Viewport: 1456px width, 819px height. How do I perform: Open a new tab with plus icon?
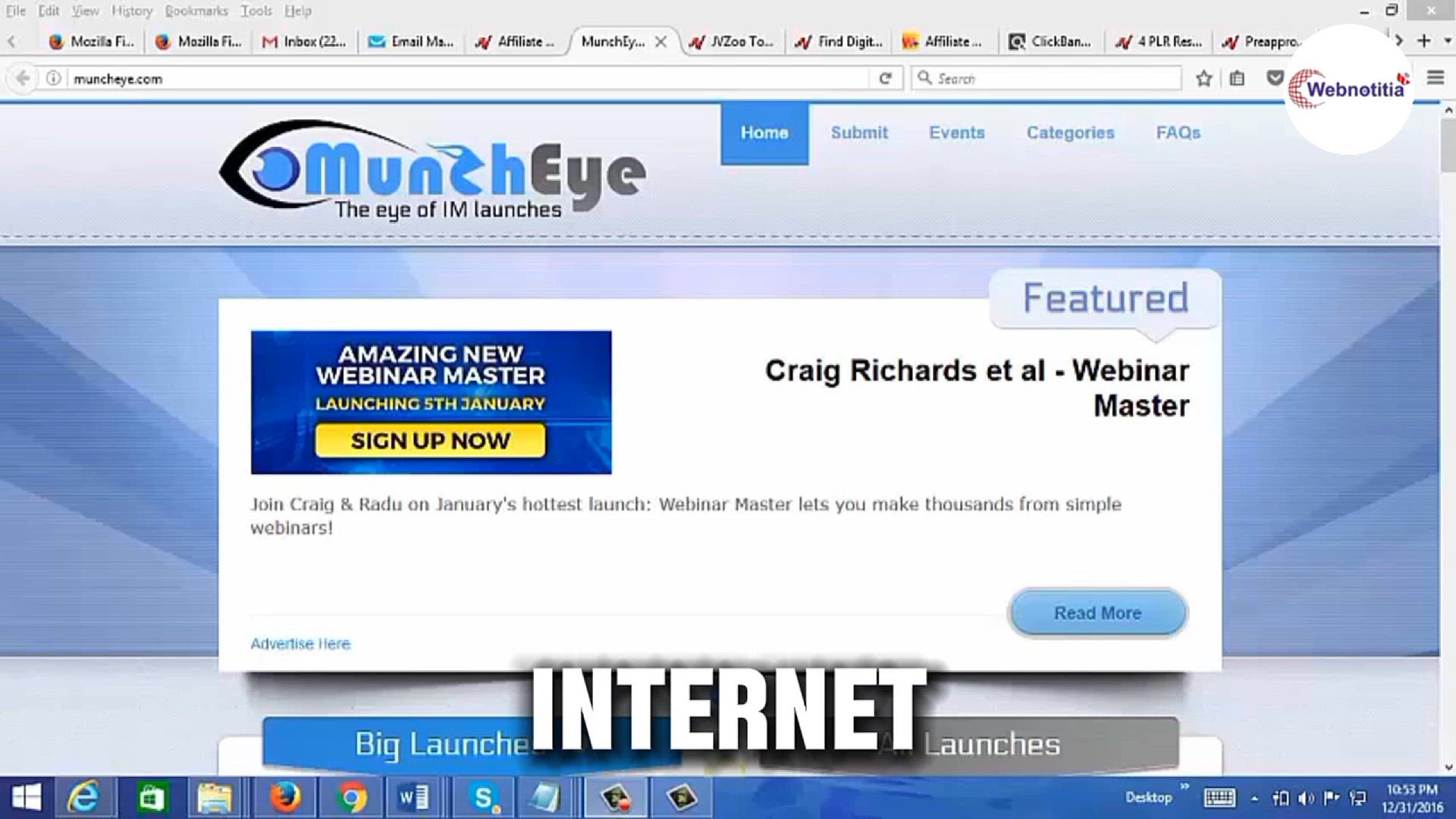[x=1423, y=41]
